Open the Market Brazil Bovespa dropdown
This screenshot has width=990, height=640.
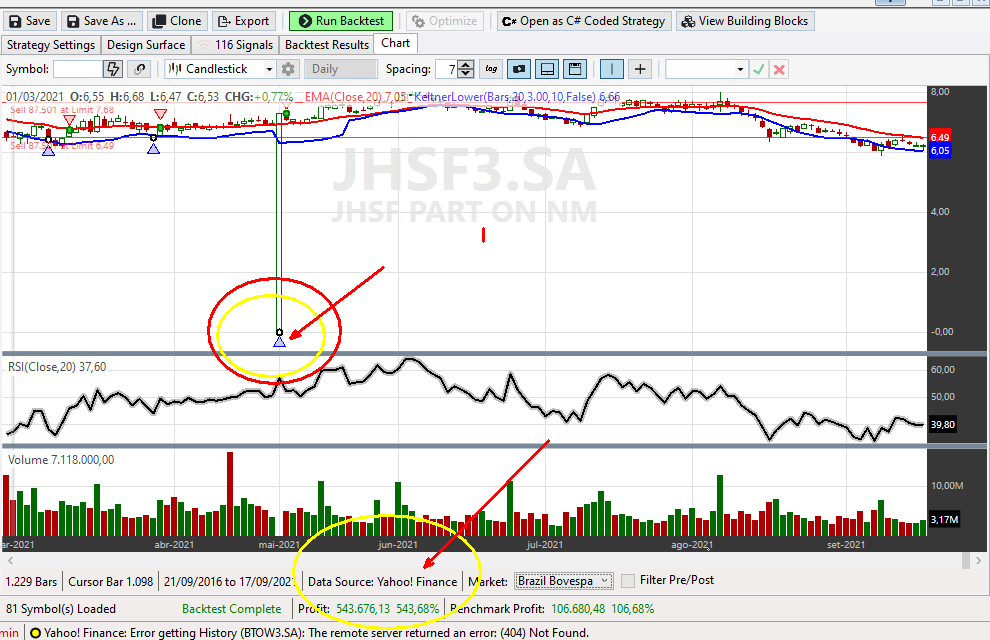563,581
